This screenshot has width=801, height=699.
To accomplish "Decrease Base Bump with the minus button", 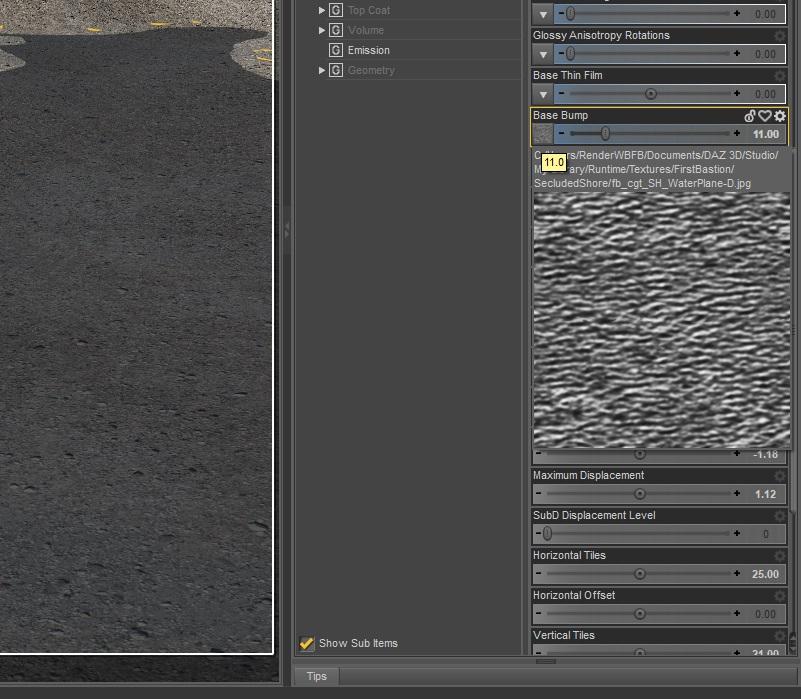I will [x=561, y=133].
